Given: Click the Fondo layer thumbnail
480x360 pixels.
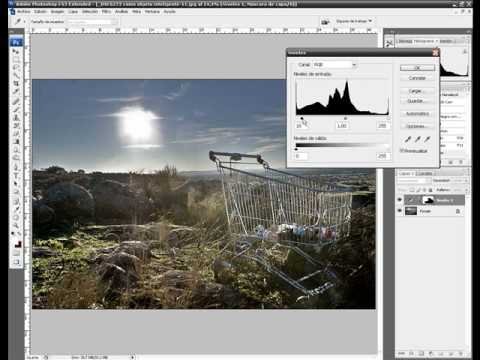Looking at the screenshot, I should tap(411, 211).
